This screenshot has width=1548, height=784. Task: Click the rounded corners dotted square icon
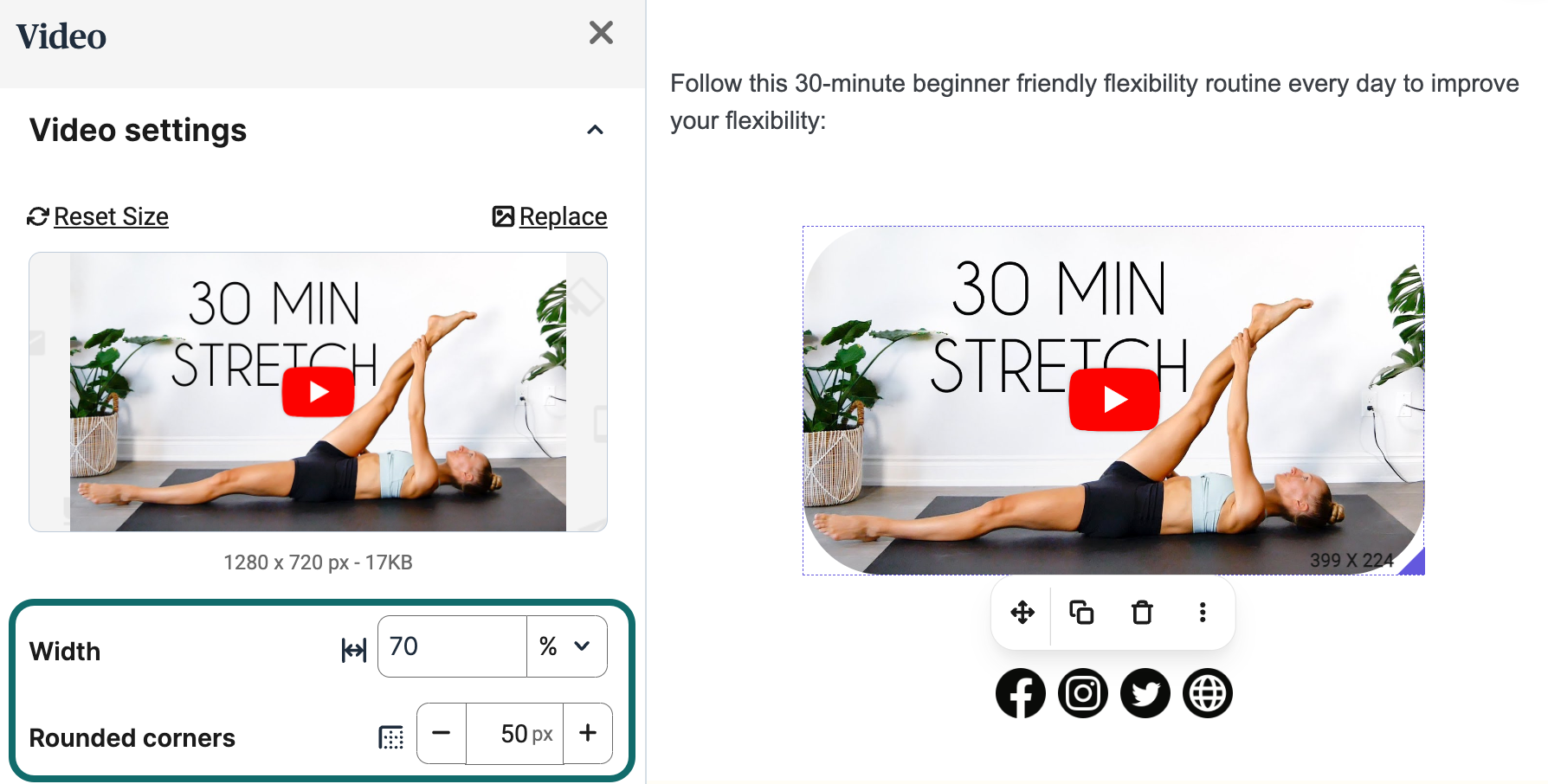coord(391,737)
